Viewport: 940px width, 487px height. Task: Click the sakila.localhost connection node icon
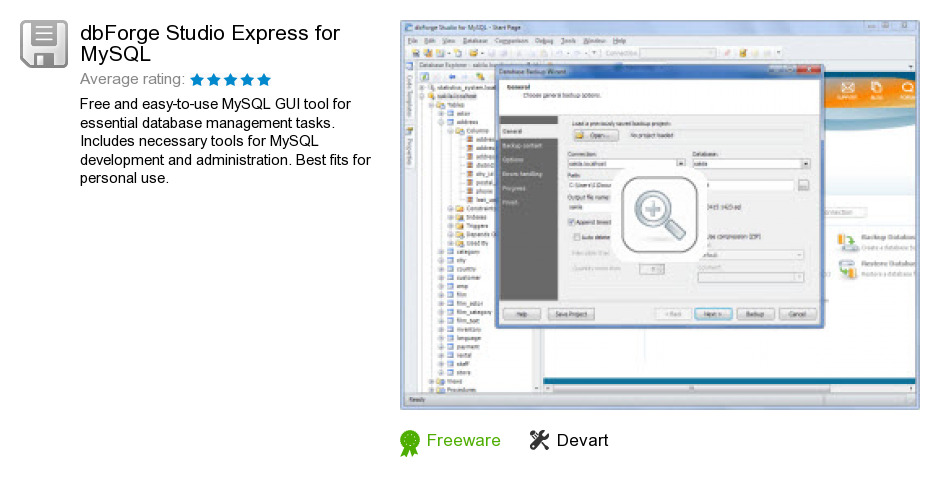pos(431,96)
